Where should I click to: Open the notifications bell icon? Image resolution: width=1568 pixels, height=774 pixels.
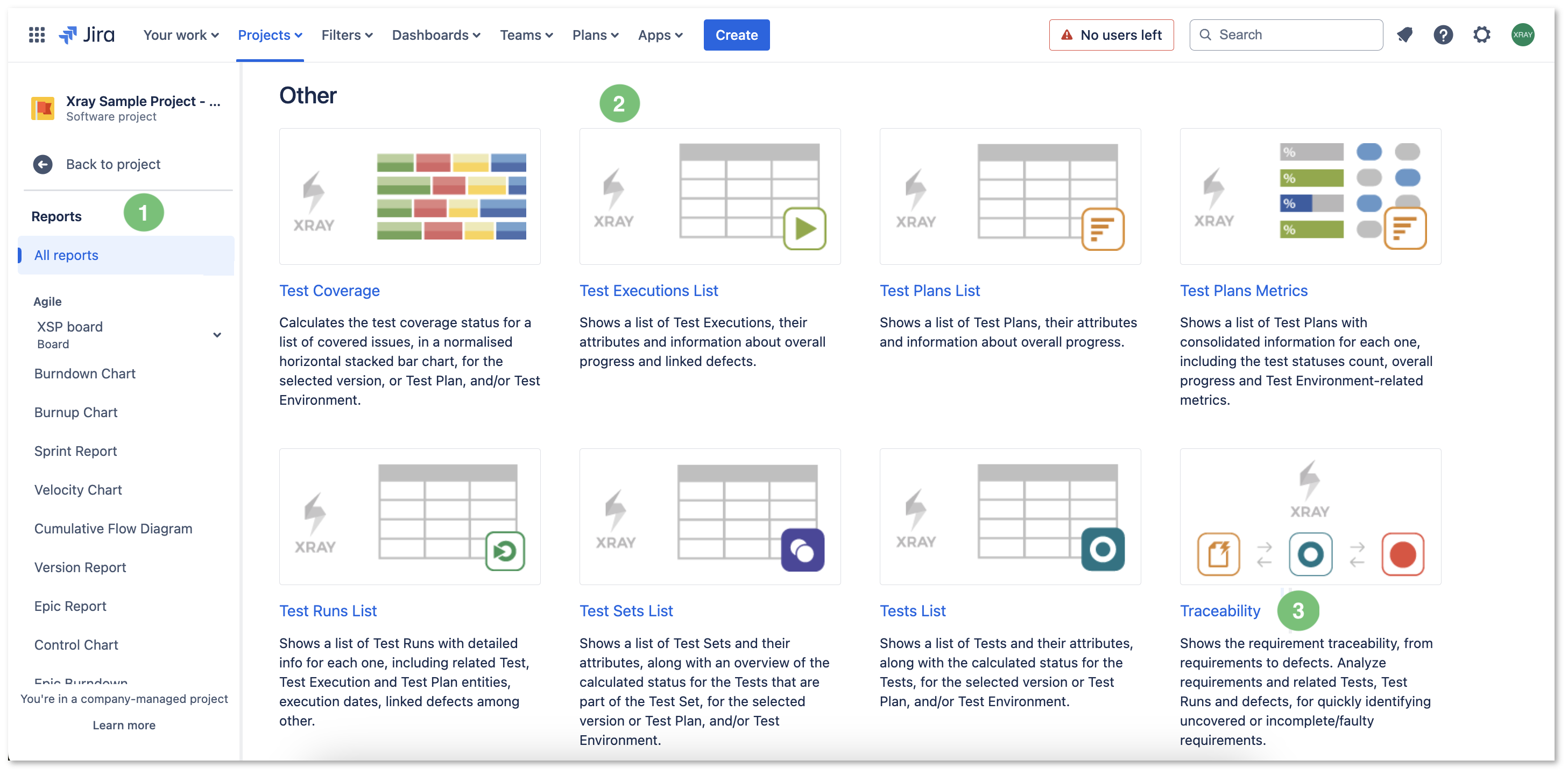coord(1405,34)
